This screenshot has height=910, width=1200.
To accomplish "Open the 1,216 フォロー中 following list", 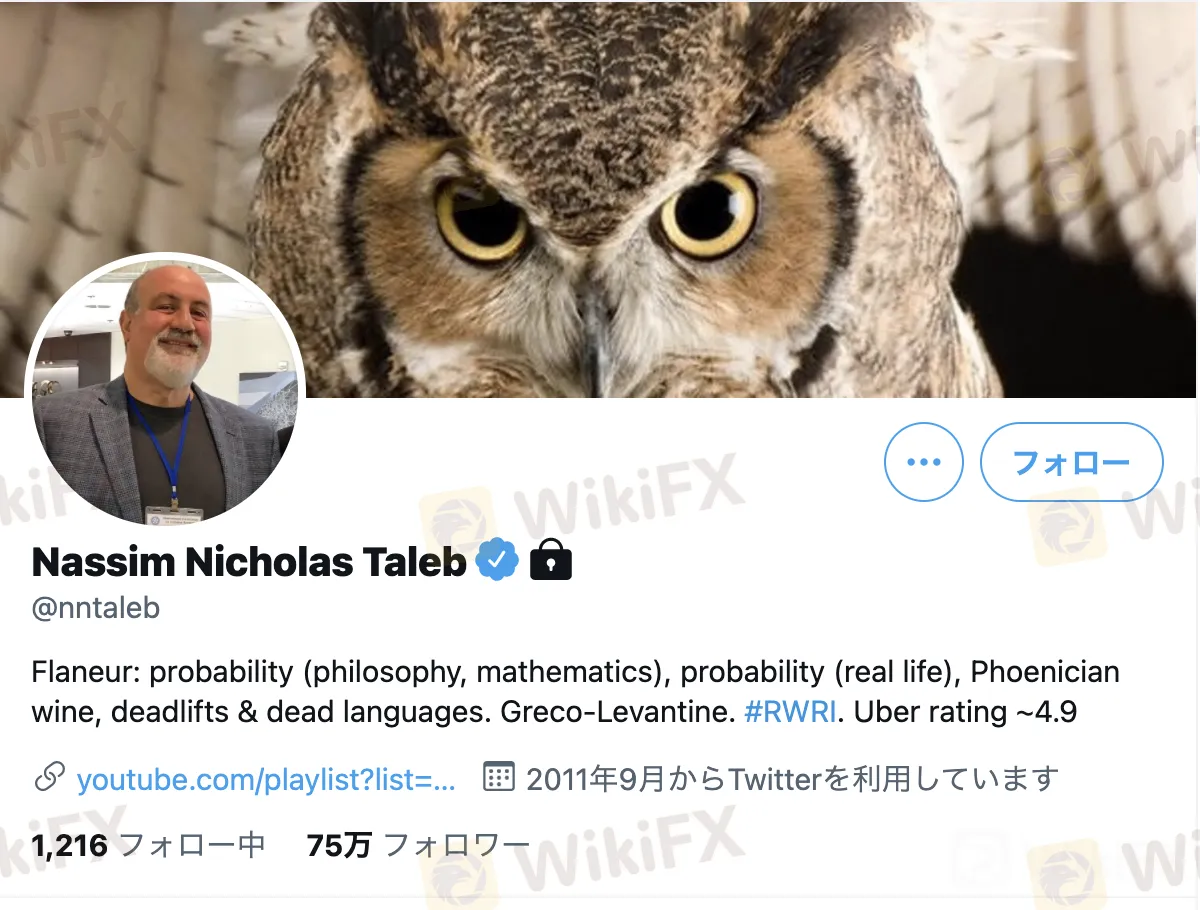I will pyautogui.click(x=148, y=846).
